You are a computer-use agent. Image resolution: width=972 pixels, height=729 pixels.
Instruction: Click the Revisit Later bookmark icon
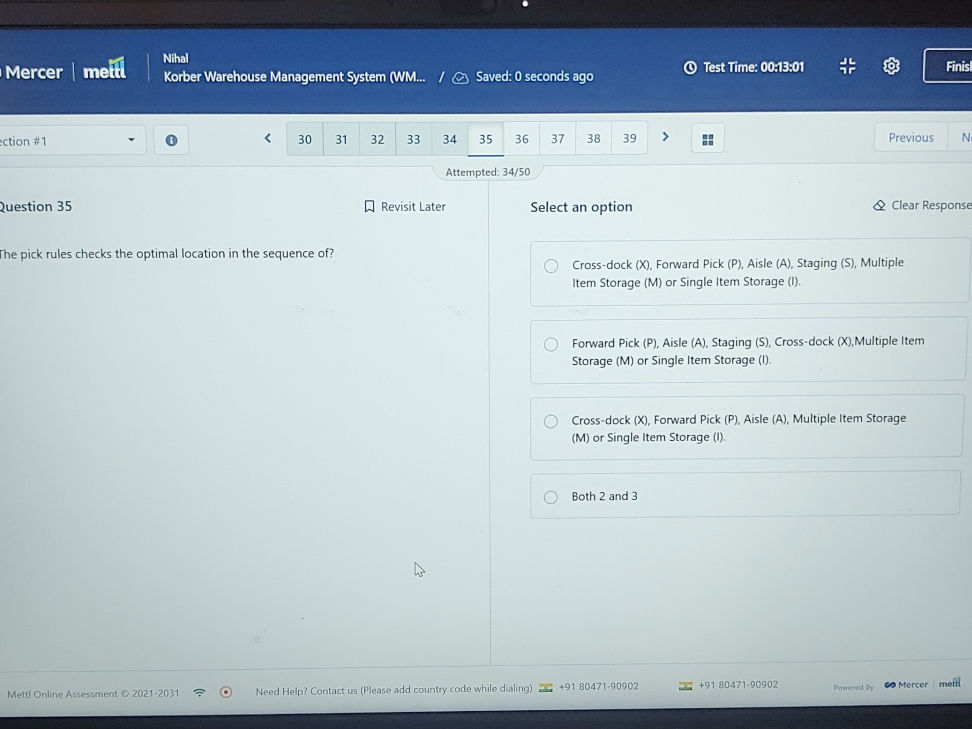pyautogui.click(x=369, y=207)
